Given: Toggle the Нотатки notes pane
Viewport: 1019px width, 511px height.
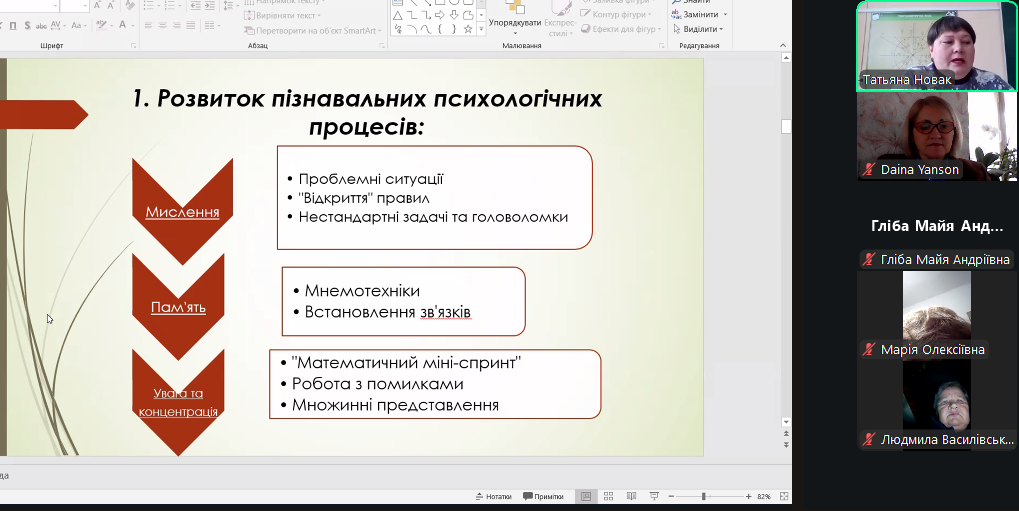Looking at the screenshot, I should (492, 496).
